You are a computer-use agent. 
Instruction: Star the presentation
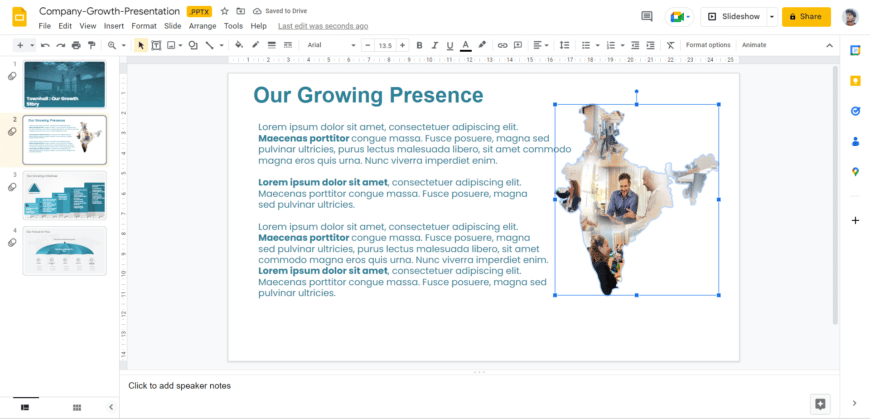(224, 11)
